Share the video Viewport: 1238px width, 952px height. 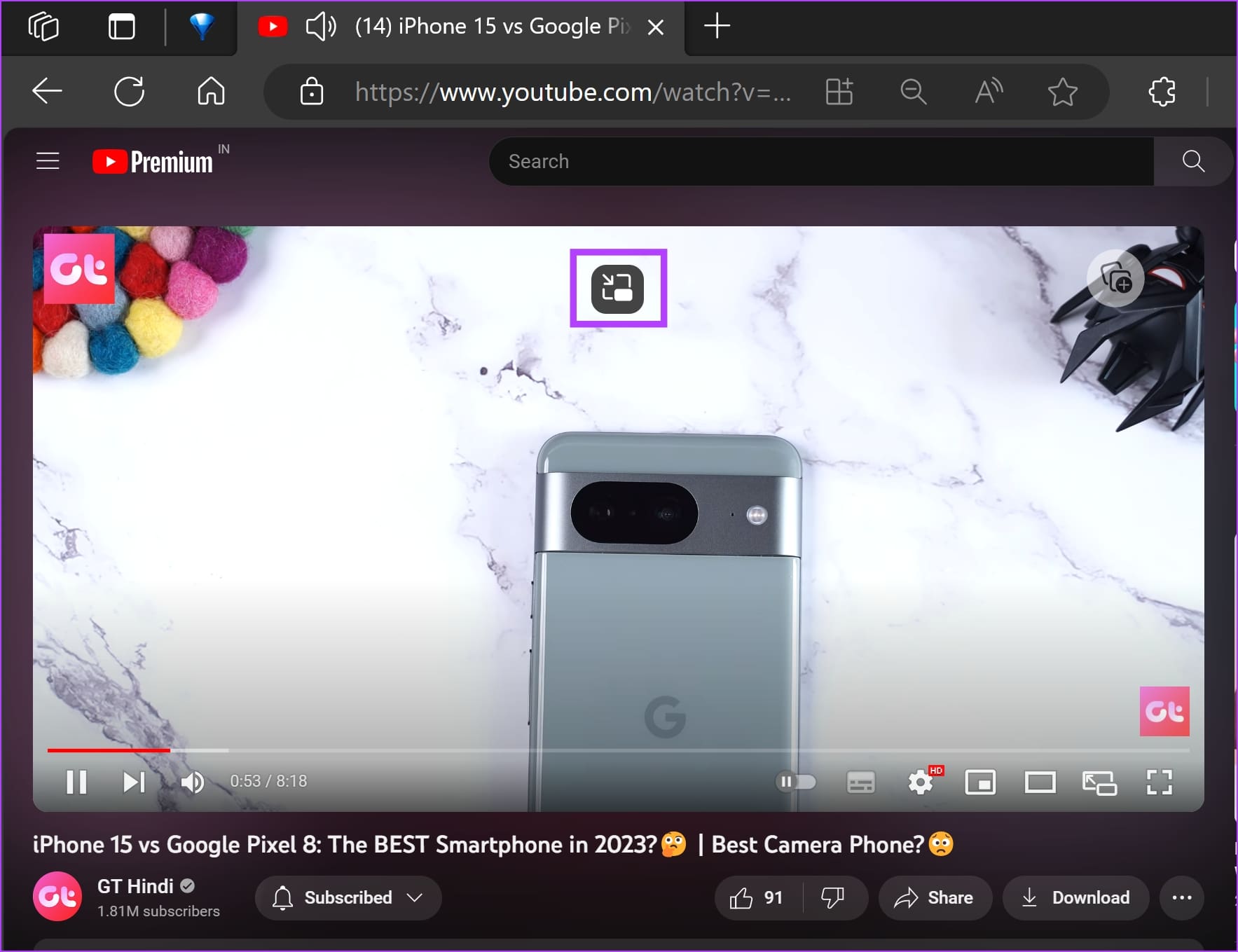935,898
